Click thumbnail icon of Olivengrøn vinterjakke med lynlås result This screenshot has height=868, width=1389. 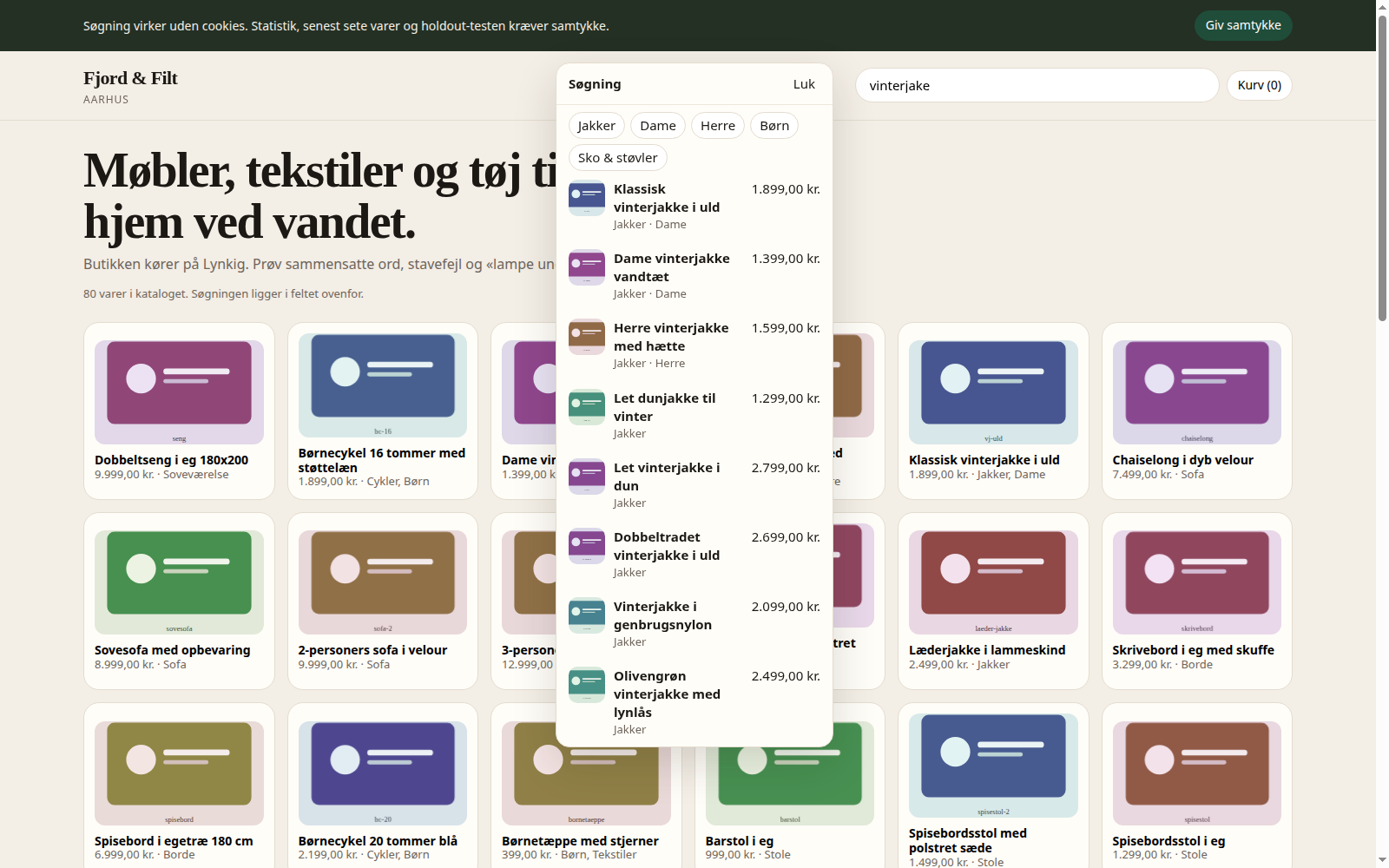(587, 685)
